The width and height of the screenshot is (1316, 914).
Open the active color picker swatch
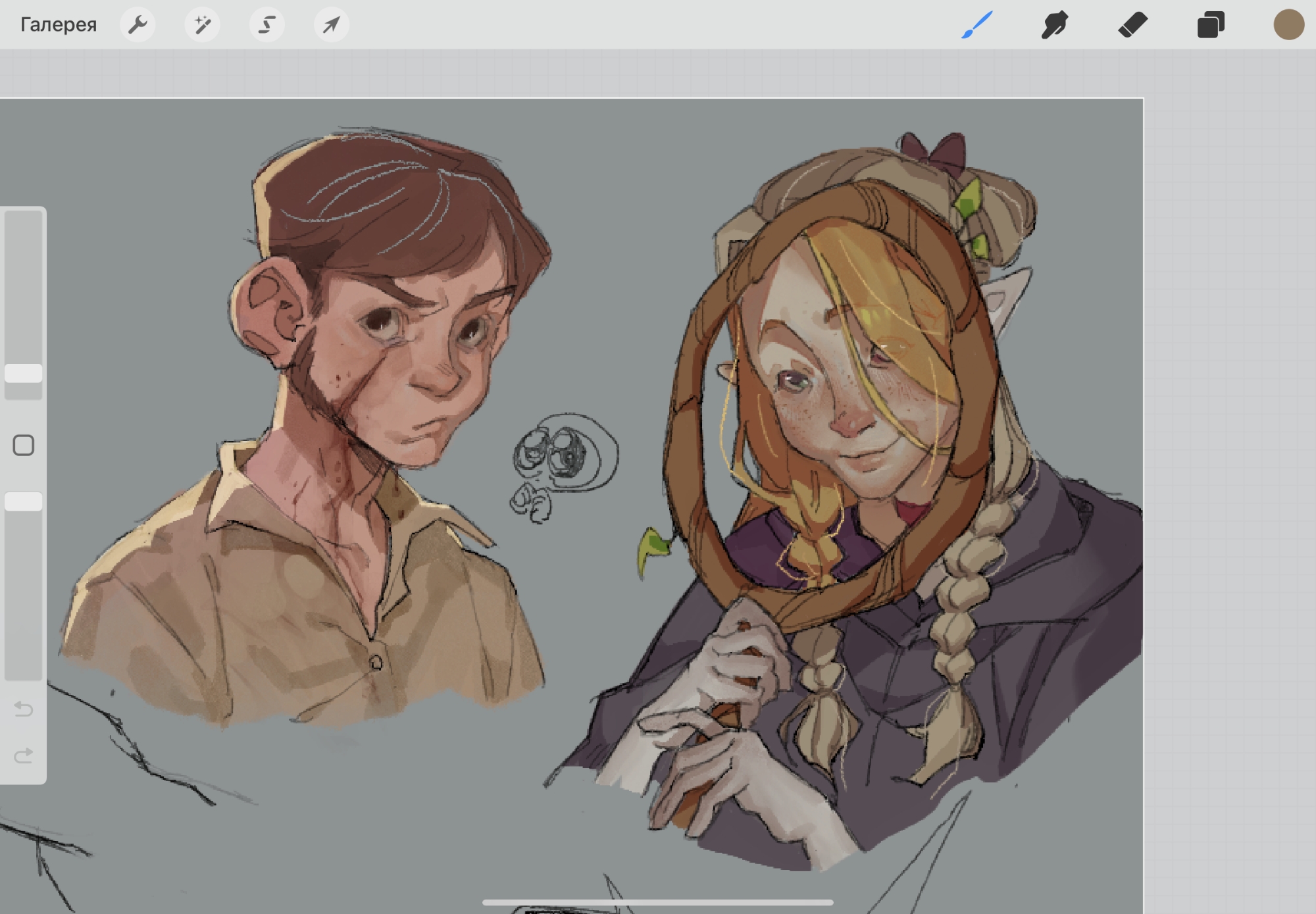[x=1288, y=25]
